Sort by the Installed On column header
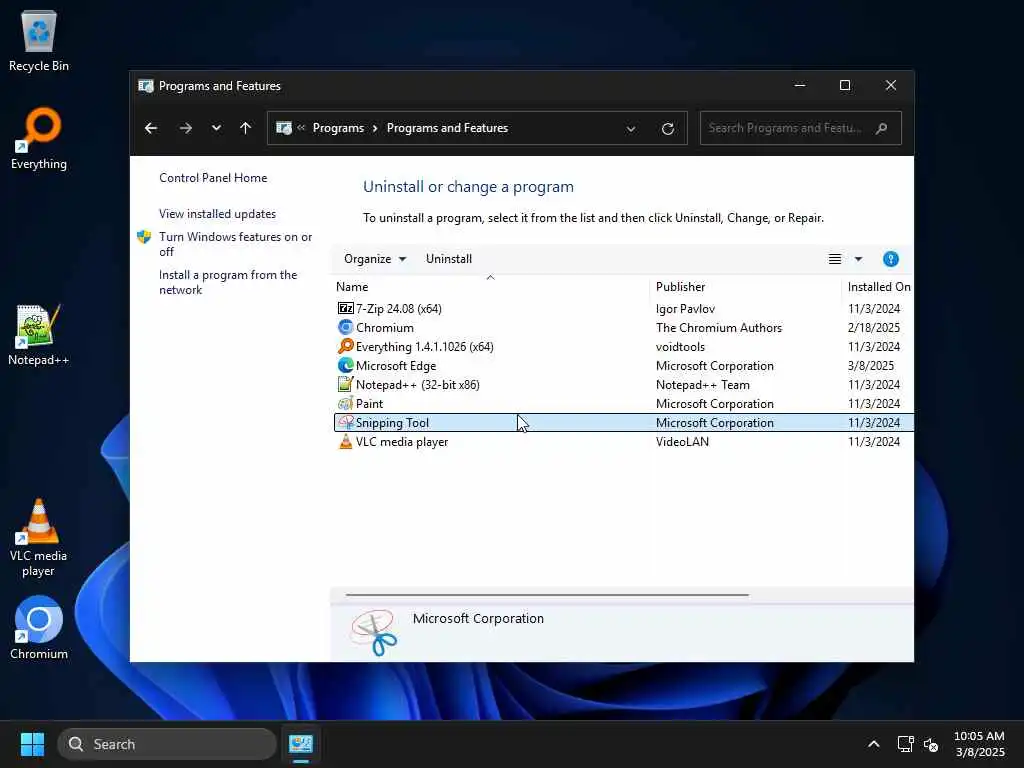This screenshot has height=768, width=1024. (878, 287)
